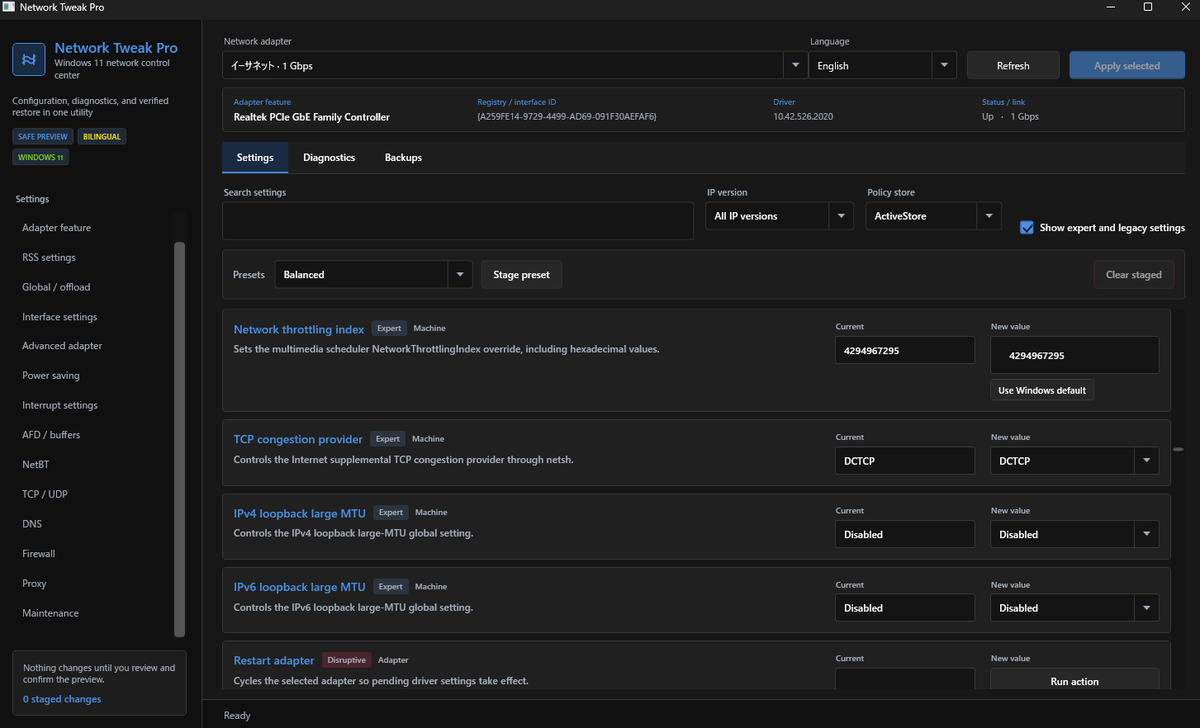Image resolution: width=1200 pixels, height=728 pixels.
Task: Open the Network adapter dropdown
Action: tap(515, 65)
